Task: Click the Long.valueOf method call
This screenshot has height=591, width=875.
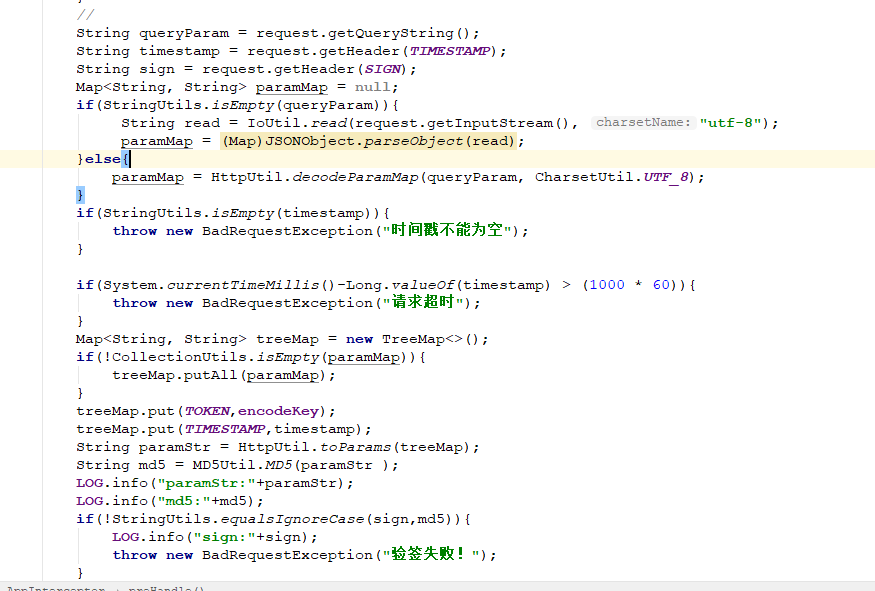Action: point(400,285)
